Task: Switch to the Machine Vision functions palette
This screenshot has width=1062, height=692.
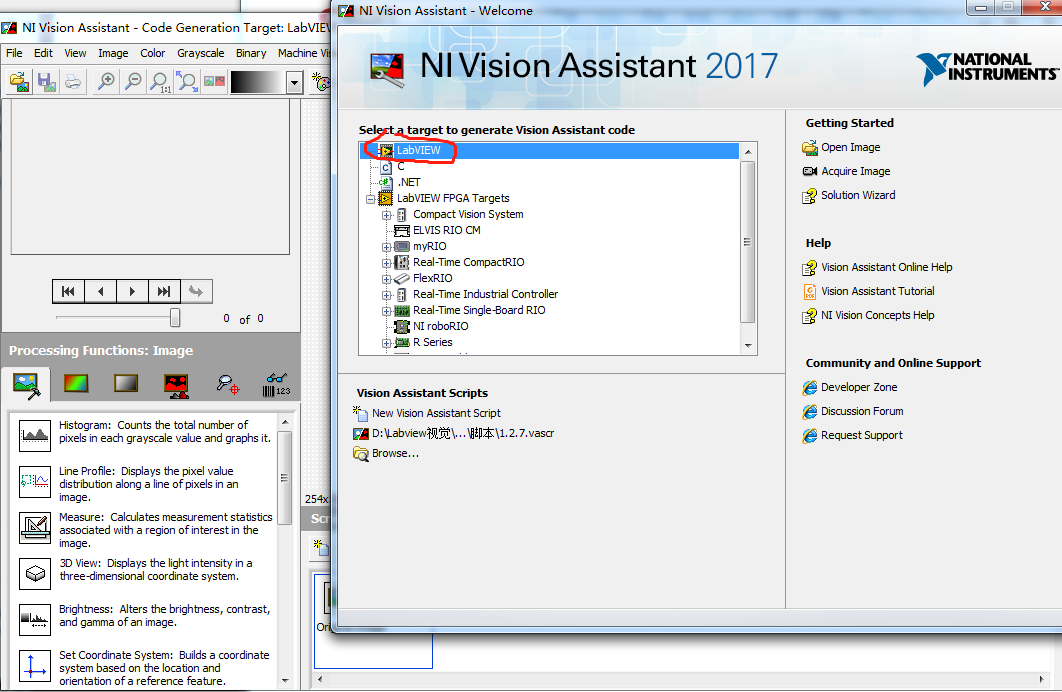Action: tap(226, 382)
